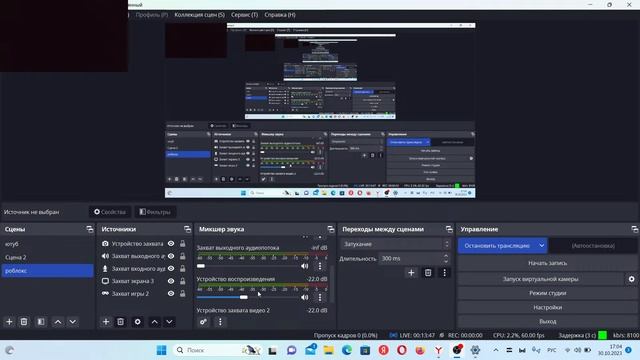Open transition properties three-dot menu
This screenshot has height=360, width=640.
[444, 273]
